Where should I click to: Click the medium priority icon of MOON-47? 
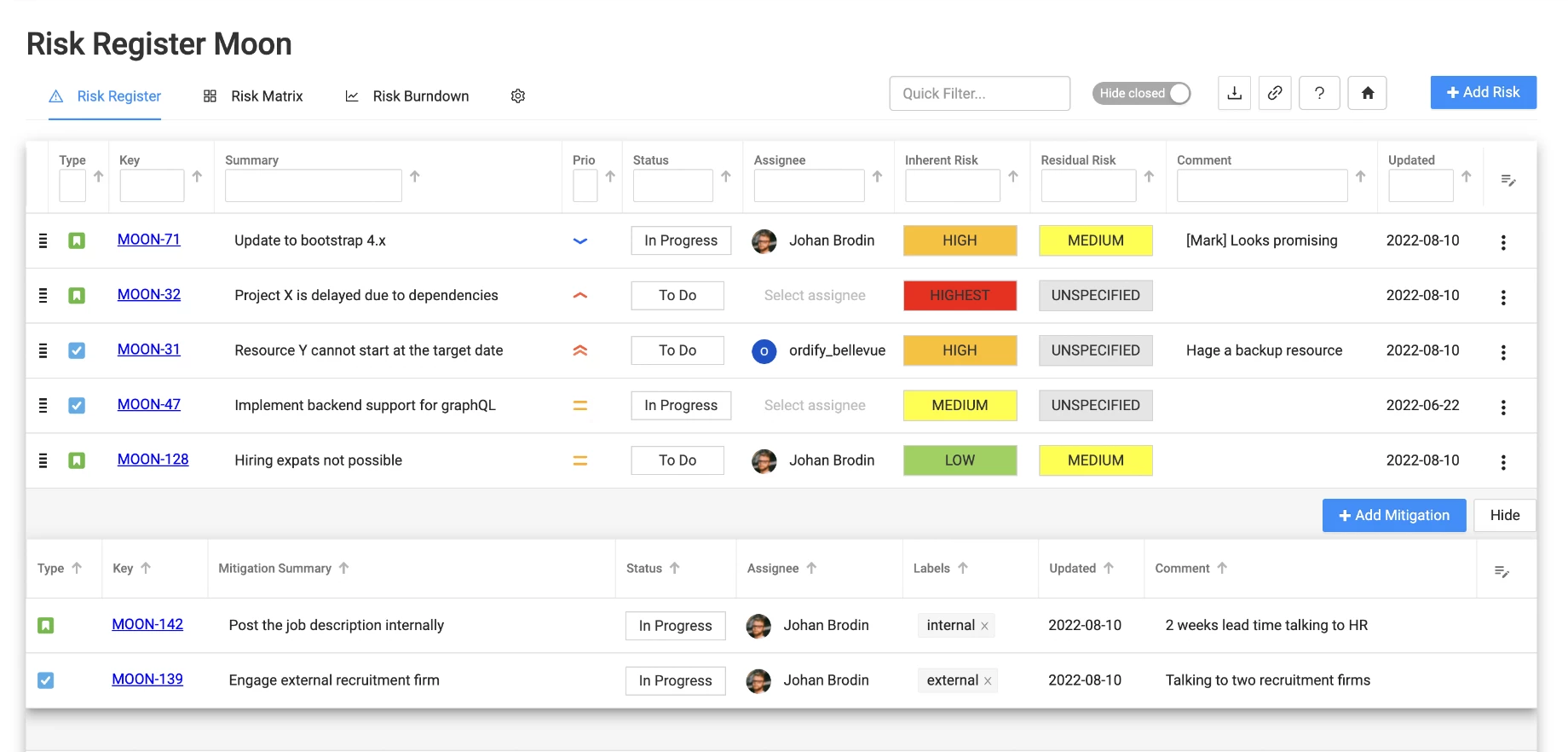(x=580, y=406)
